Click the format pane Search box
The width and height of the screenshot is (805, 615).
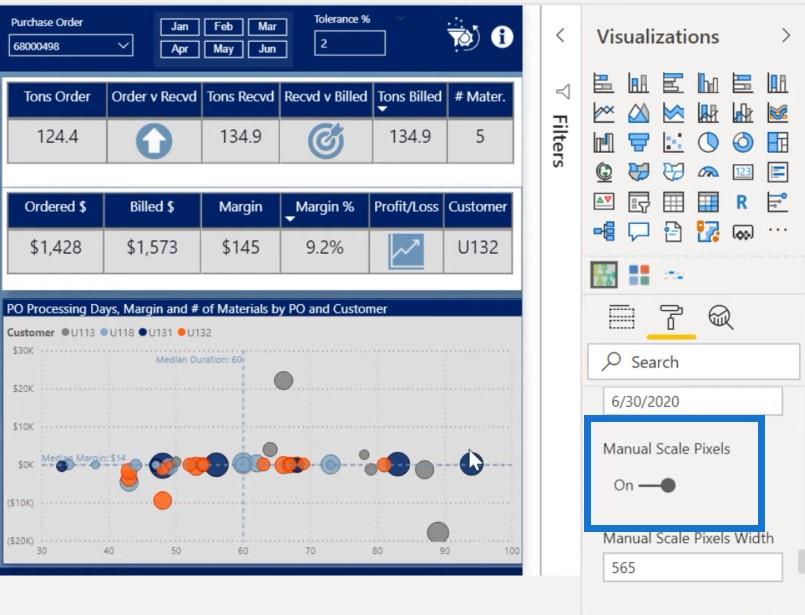pyautogui.click(x=694, y=362)
